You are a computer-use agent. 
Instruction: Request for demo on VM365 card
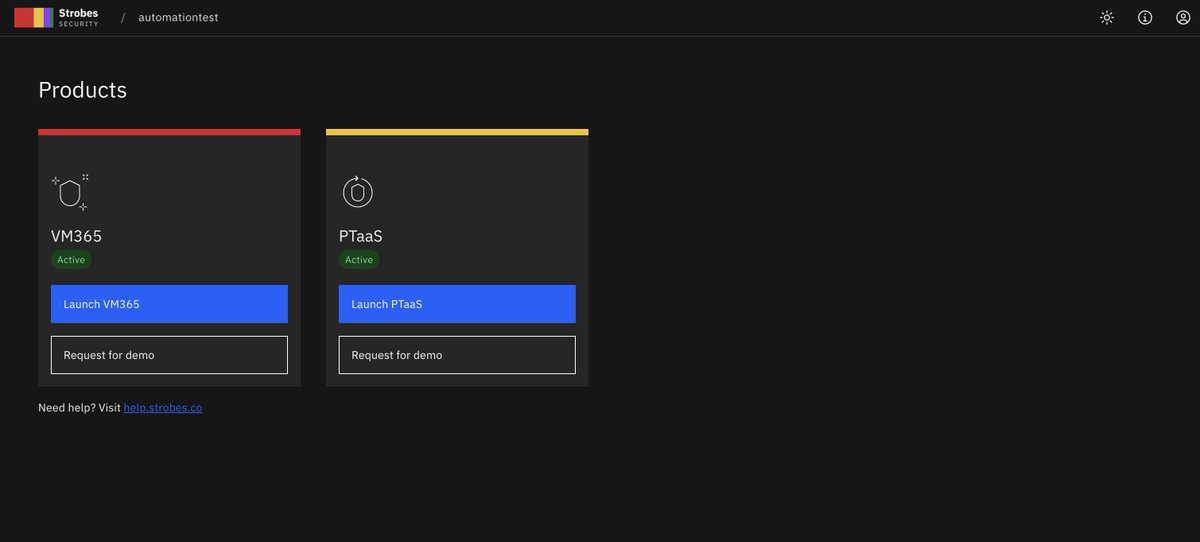169,355
